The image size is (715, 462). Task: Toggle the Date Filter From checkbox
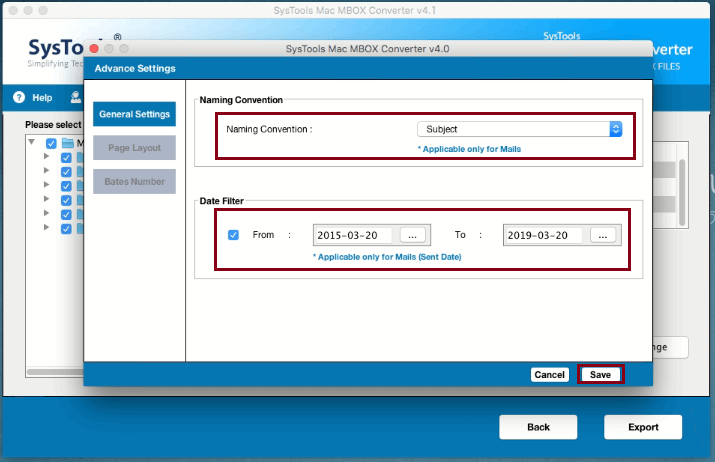(x=233, y=235)
